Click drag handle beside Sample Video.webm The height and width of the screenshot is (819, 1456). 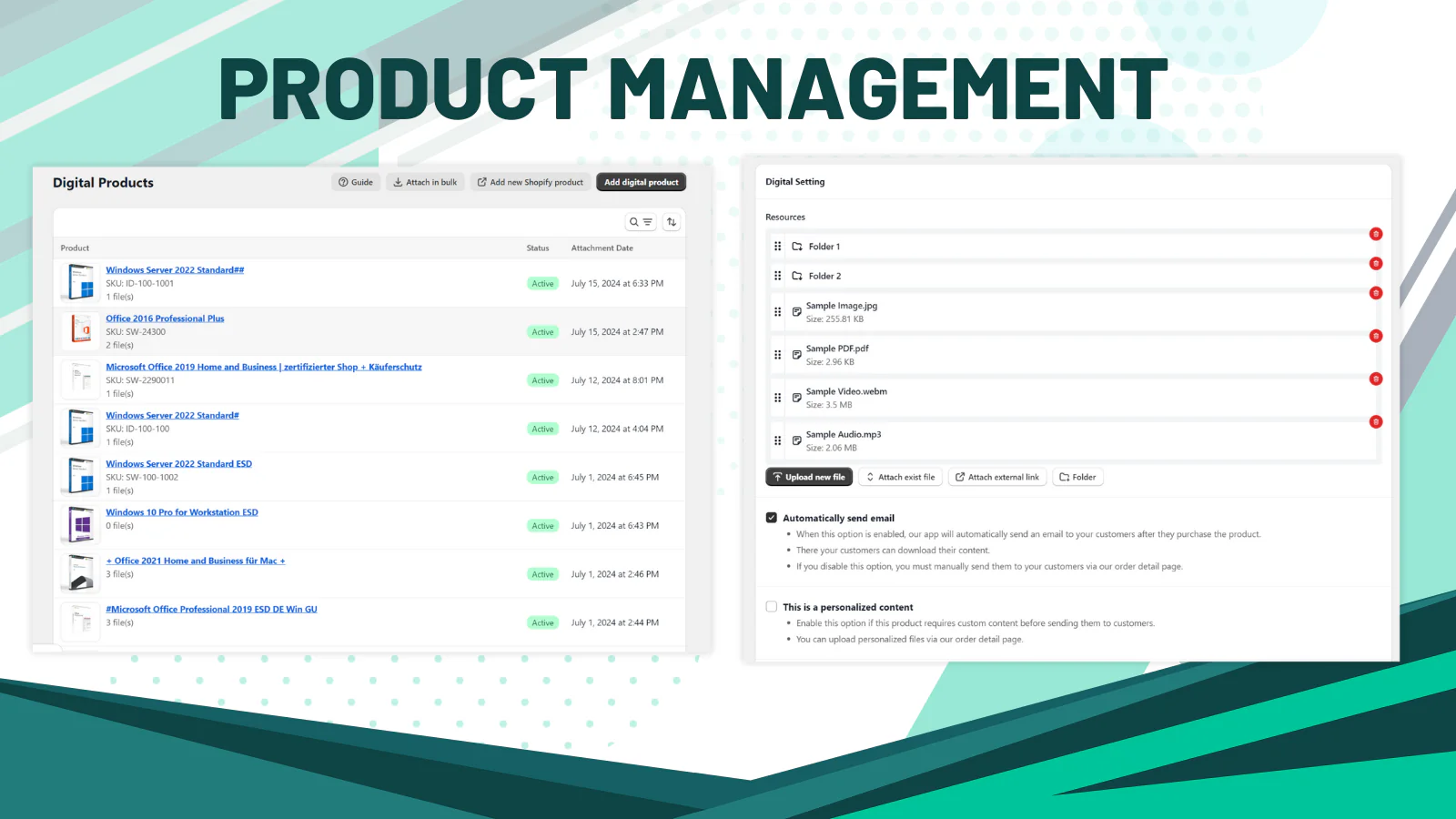(777, 398)
